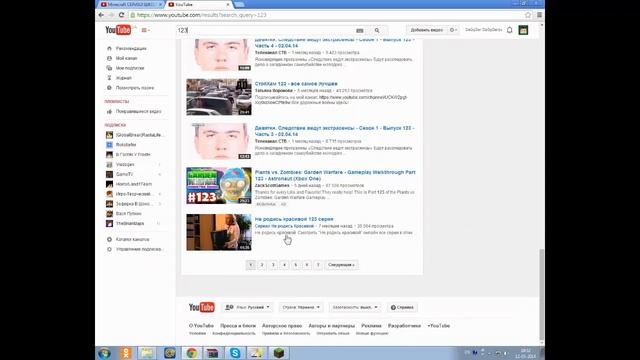Open the Chrome taskbar icon
The width and height of the screenshot is (640, 360).
coord(191,353)
